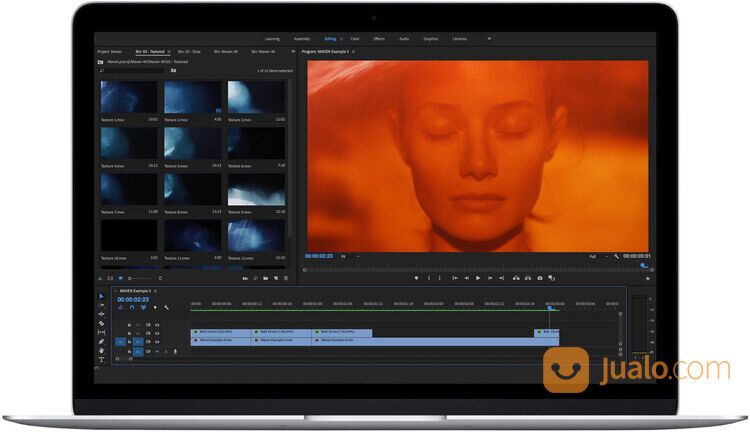Click the timeline wrench display settings
750x432 pixels.
tap(166, 307)
